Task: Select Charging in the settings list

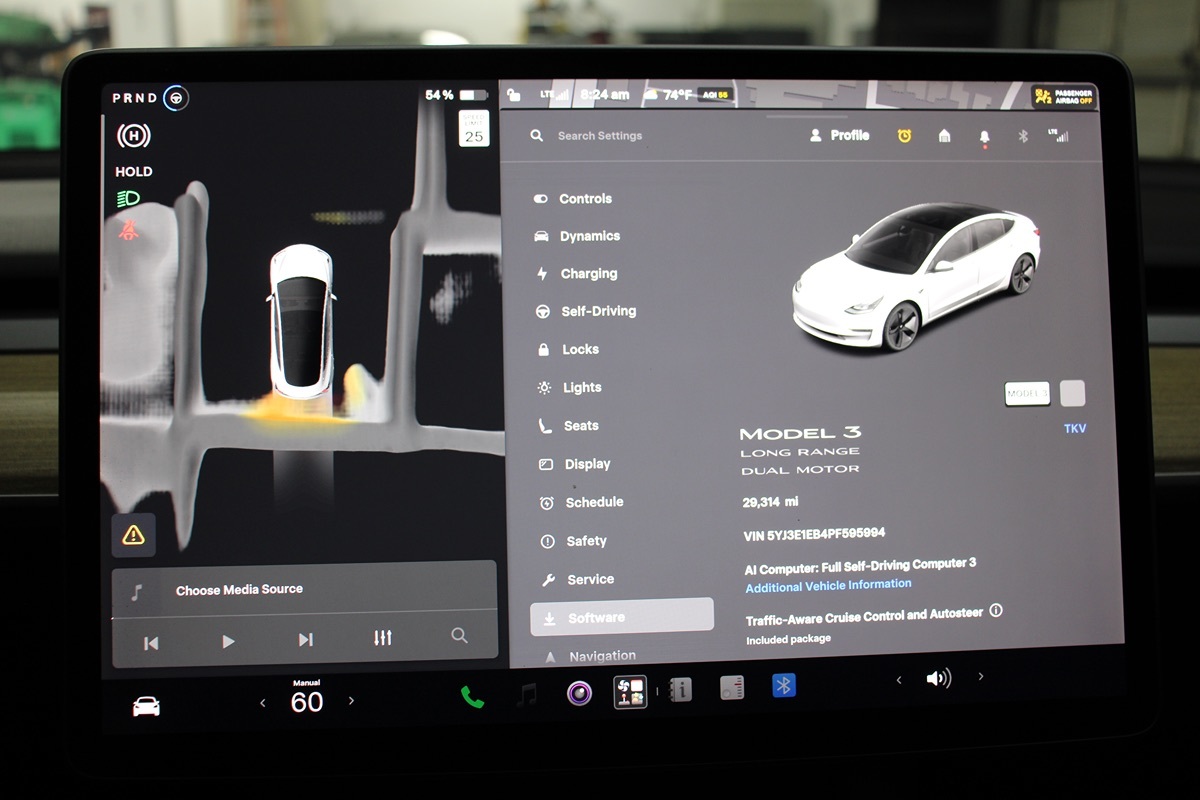Action: tap(576, 274)
